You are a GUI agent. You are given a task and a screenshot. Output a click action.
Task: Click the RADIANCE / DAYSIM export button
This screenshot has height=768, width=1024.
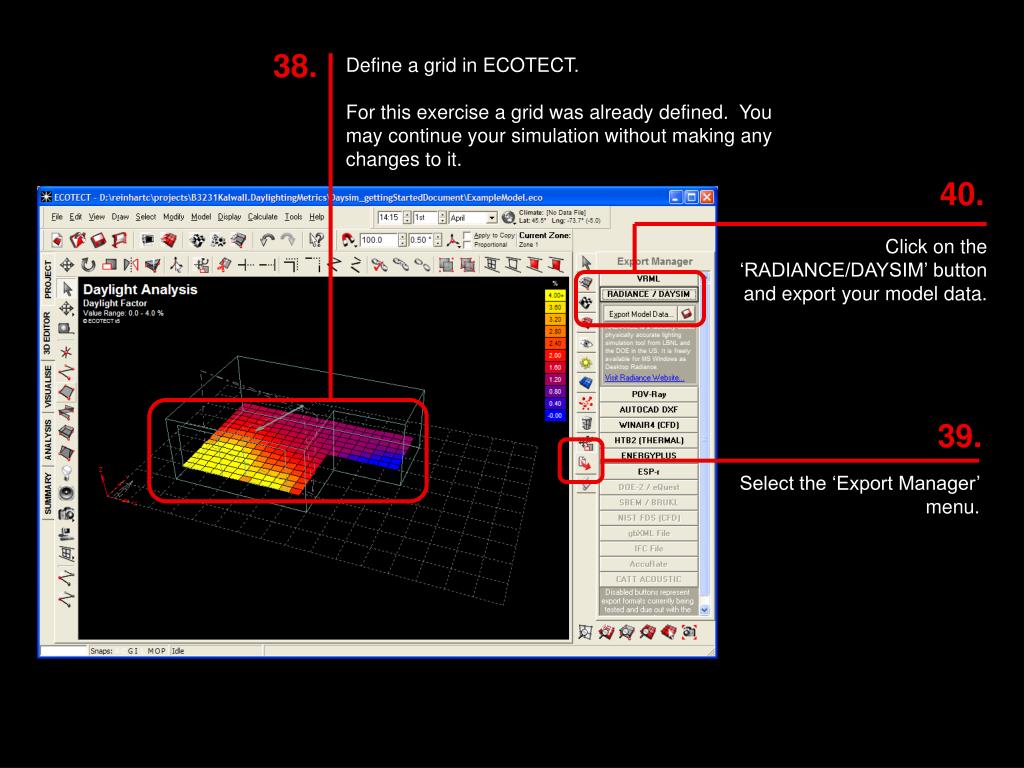point(648,295)
